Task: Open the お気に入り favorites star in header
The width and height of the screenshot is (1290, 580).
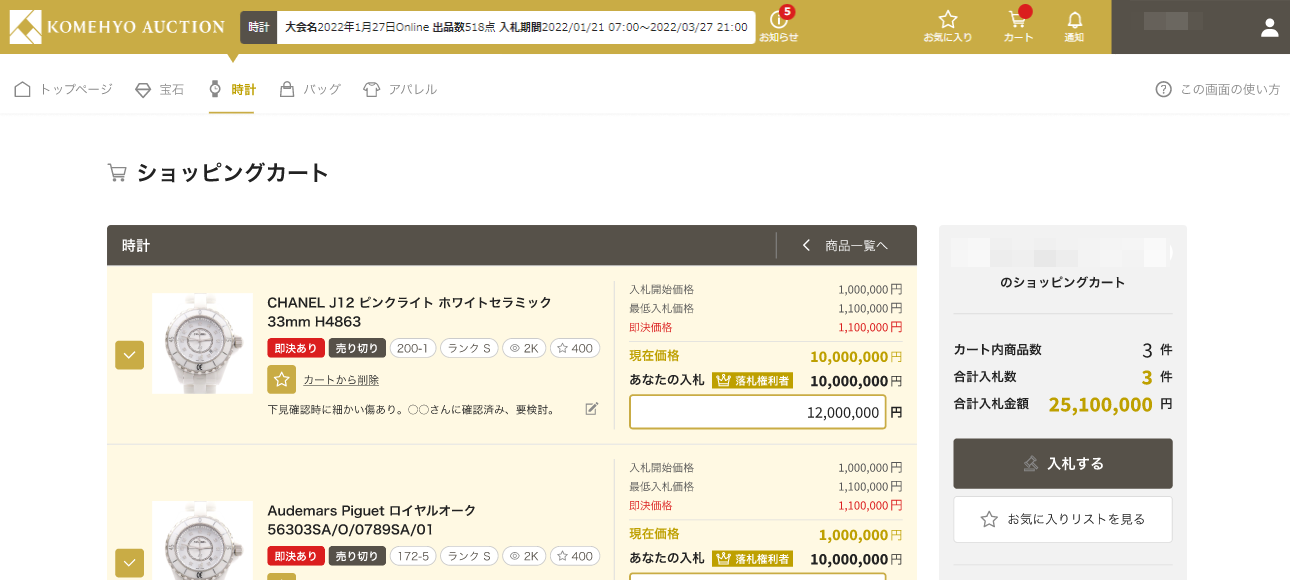Action: point(948,26)
